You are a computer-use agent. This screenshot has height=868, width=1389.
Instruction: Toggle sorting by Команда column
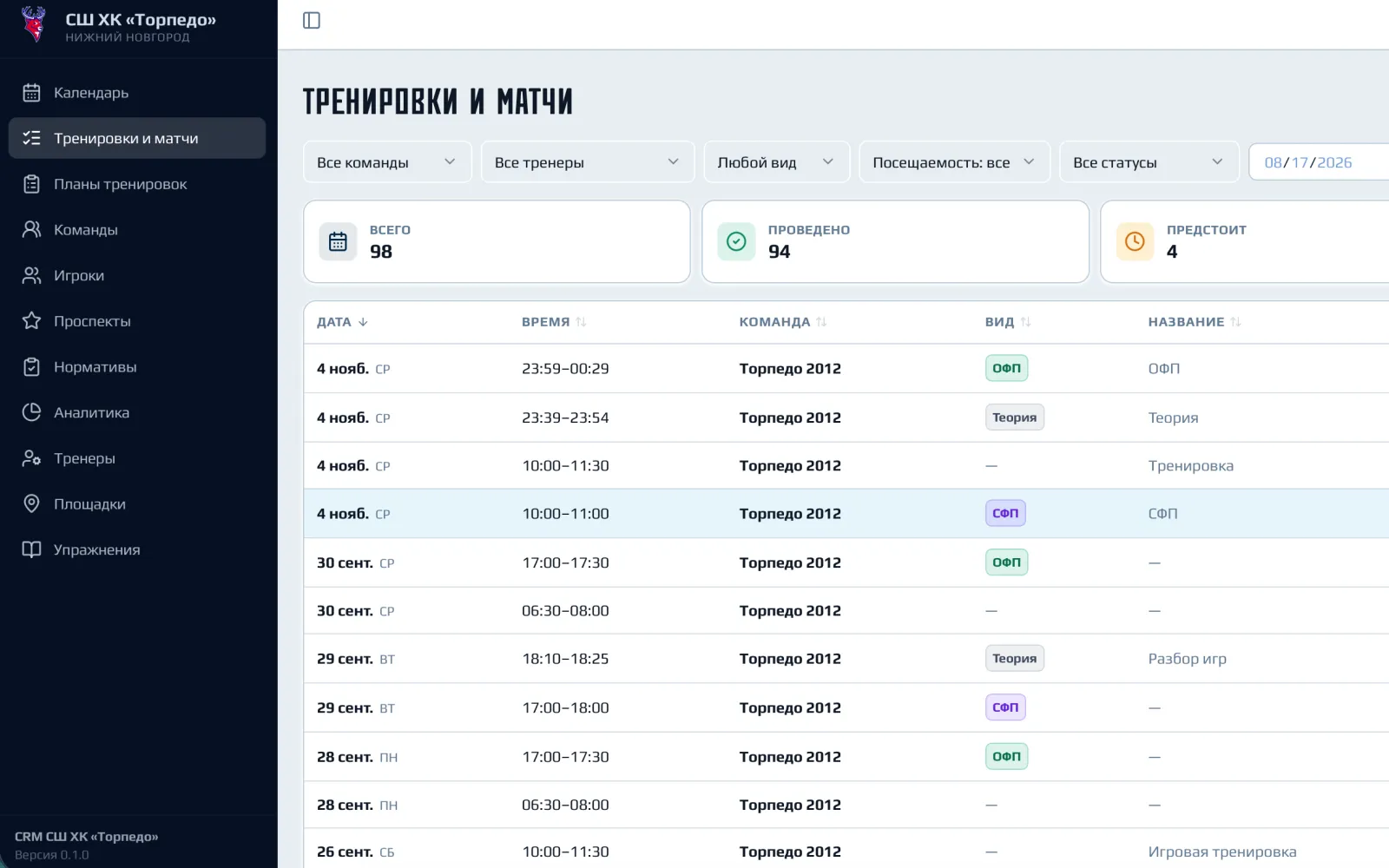coord(783,322)
